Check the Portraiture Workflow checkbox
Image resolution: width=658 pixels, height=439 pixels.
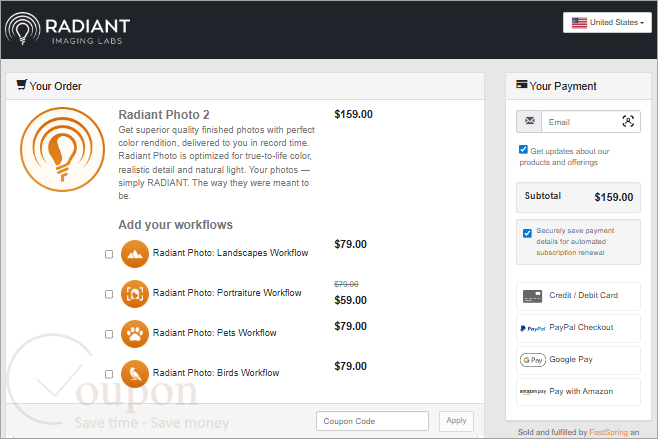point(109,294)
